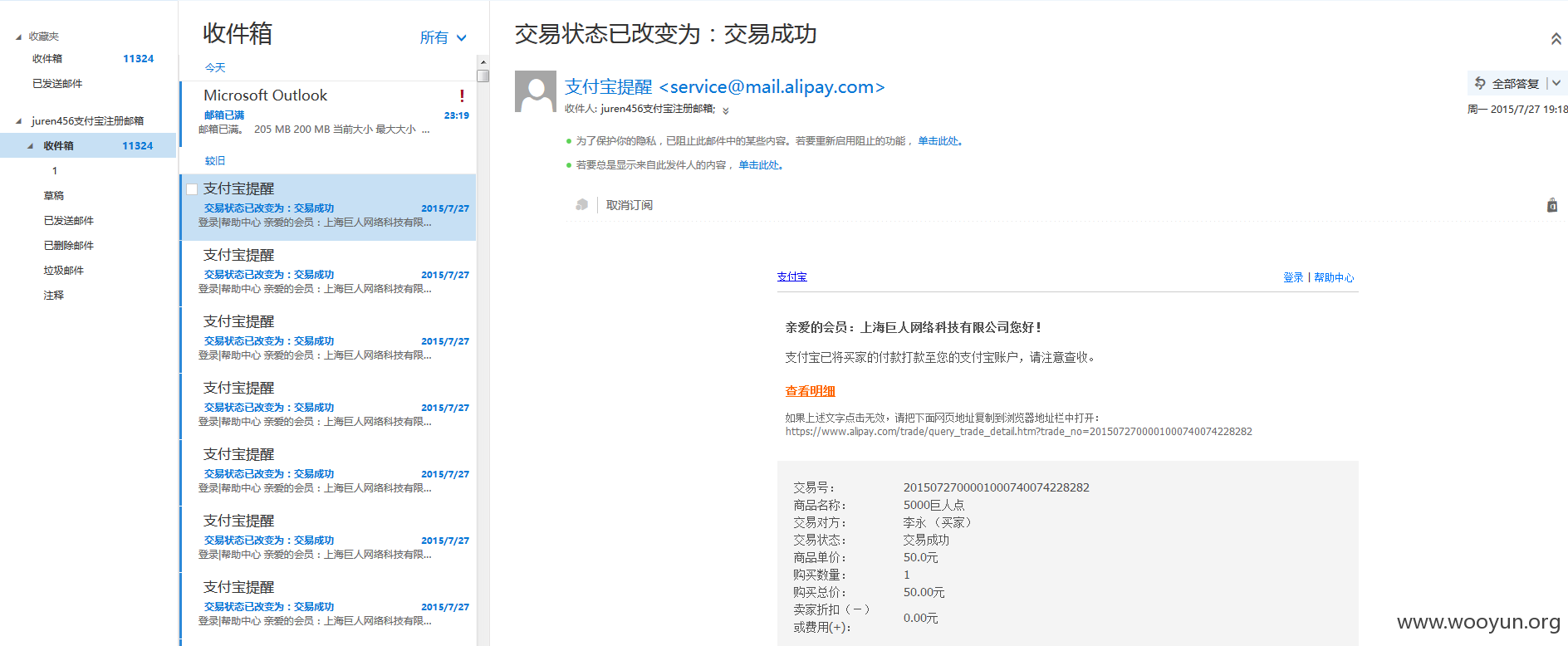1568x646 pixels.
Task: Open the subfolder named 1
Action: 55,171
